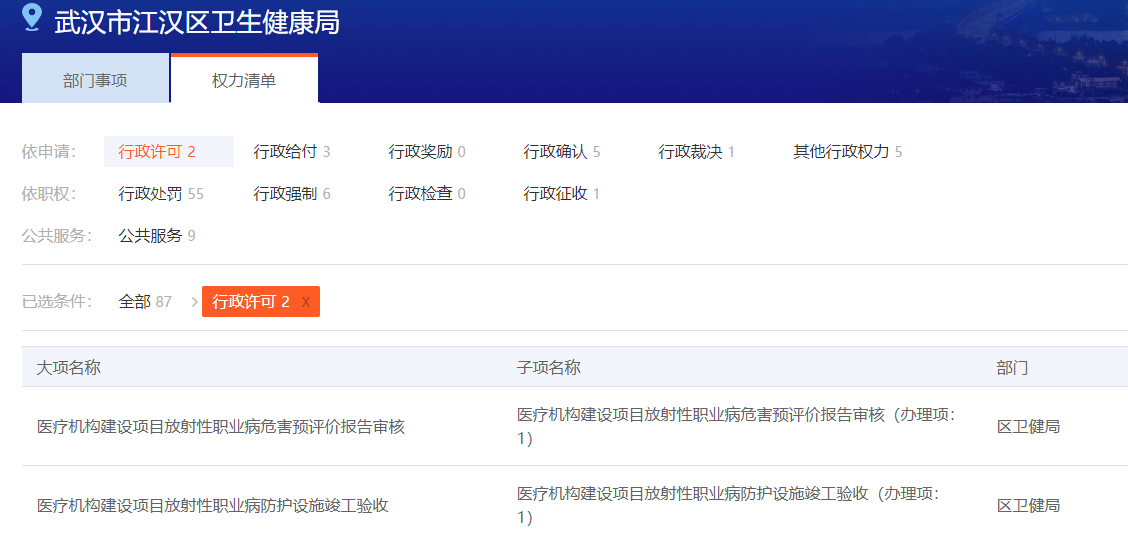Select the 权力清单 tab

[x=244, y=81]
